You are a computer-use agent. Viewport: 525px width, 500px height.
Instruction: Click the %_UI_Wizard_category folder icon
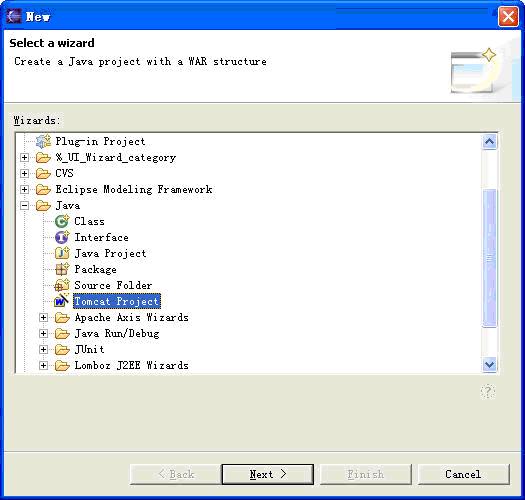(x=43, y=157)
